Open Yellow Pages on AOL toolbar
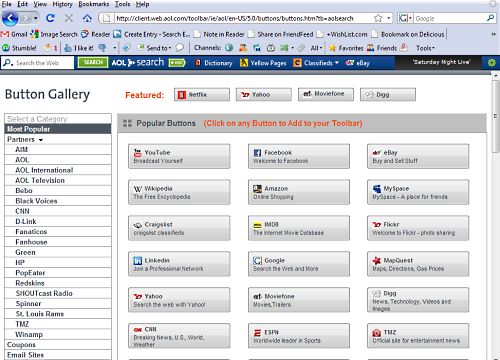The image size is (500, 360). coord(263,63)
